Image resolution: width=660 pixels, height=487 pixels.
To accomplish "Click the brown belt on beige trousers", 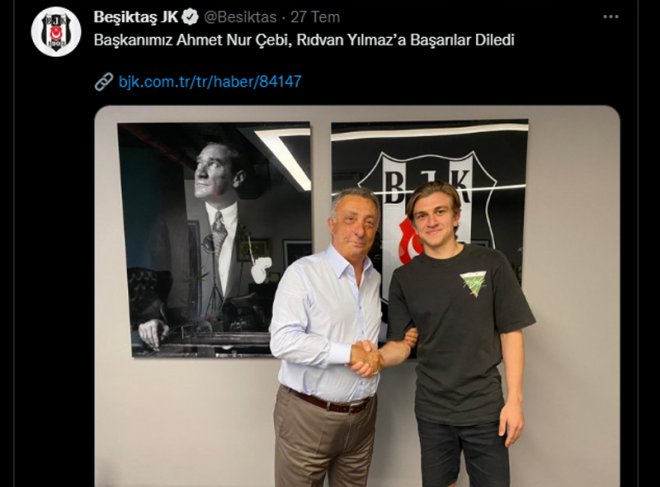I will [x=328, y=401].
